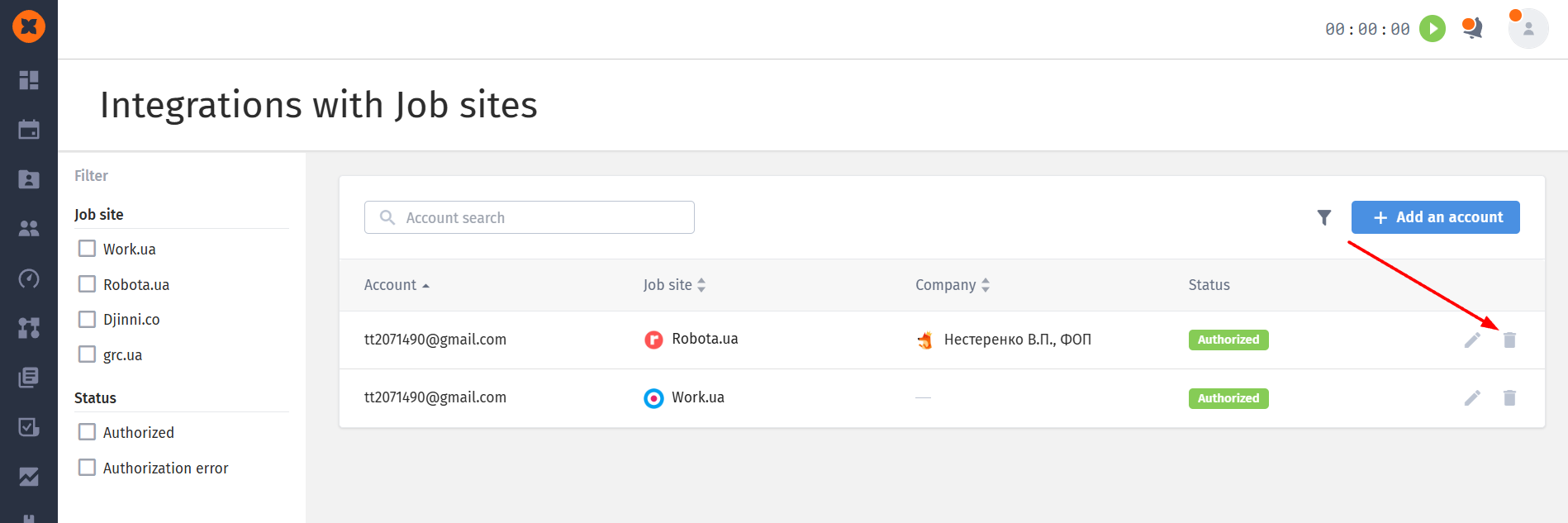The height and width of the screenshot is (523, 1568).
Task: Check the Work.ua job site filter
Action: coord(87,249)
